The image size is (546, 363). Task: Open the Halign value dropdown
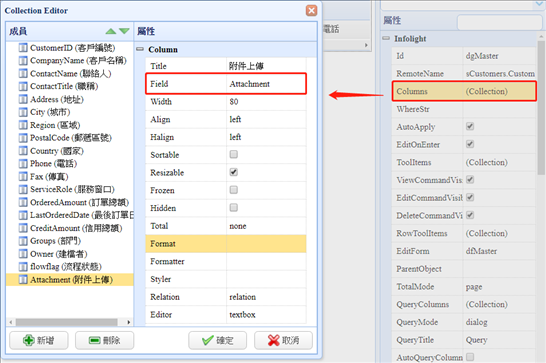pos(266,137)
